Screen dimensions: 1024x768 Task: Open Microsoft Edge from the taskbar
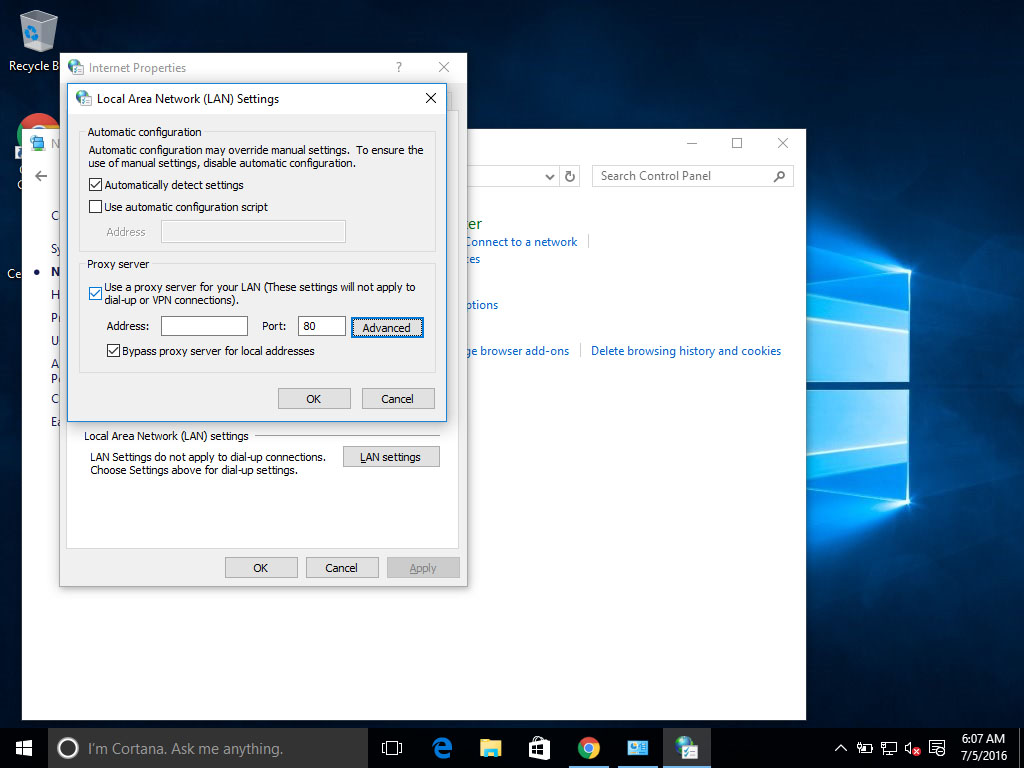pos(442,747)
